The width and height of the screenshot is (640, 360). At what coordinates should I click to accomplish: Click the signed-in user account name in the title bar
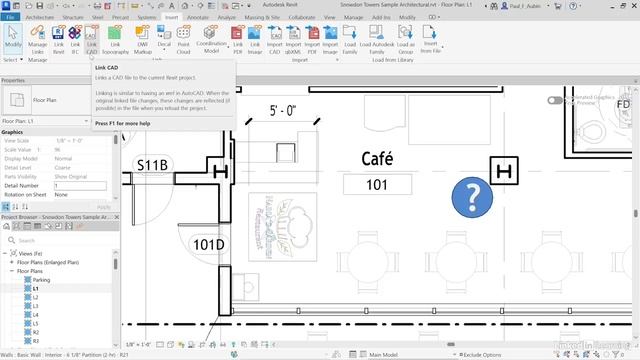point(524,6)
